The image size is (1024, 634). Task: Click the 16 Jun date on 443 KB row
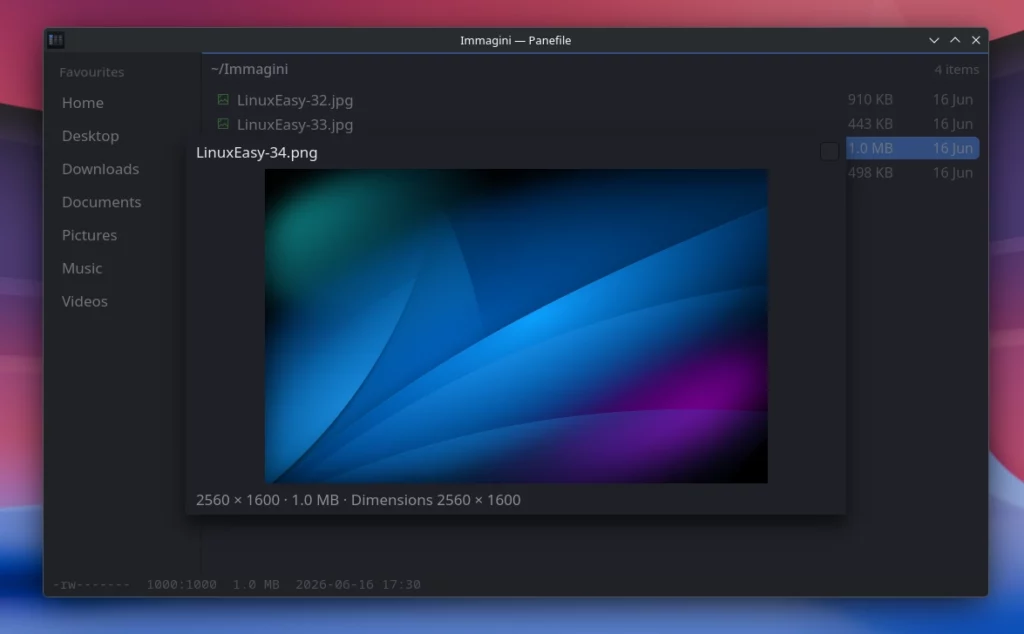coord(953,123)
